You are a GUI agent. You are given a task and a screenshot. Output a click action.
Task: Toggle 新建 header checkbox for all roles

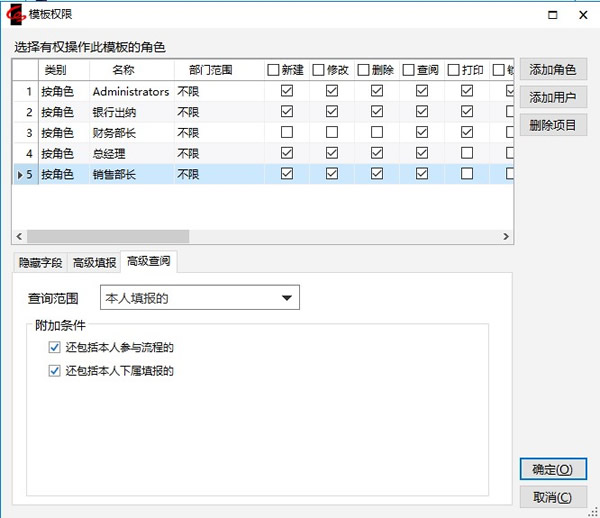pos(273,70)
